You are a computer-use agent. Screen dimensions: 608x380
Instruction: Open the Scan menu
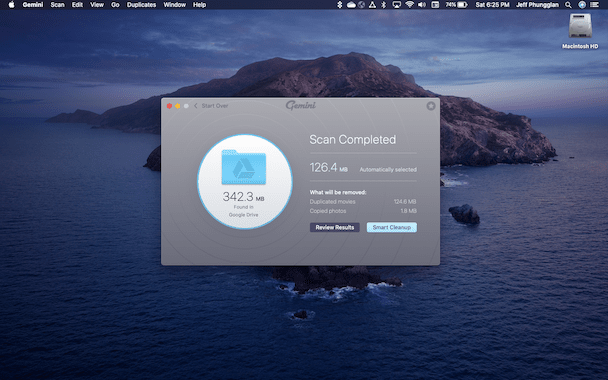click(x=57, y=5)
